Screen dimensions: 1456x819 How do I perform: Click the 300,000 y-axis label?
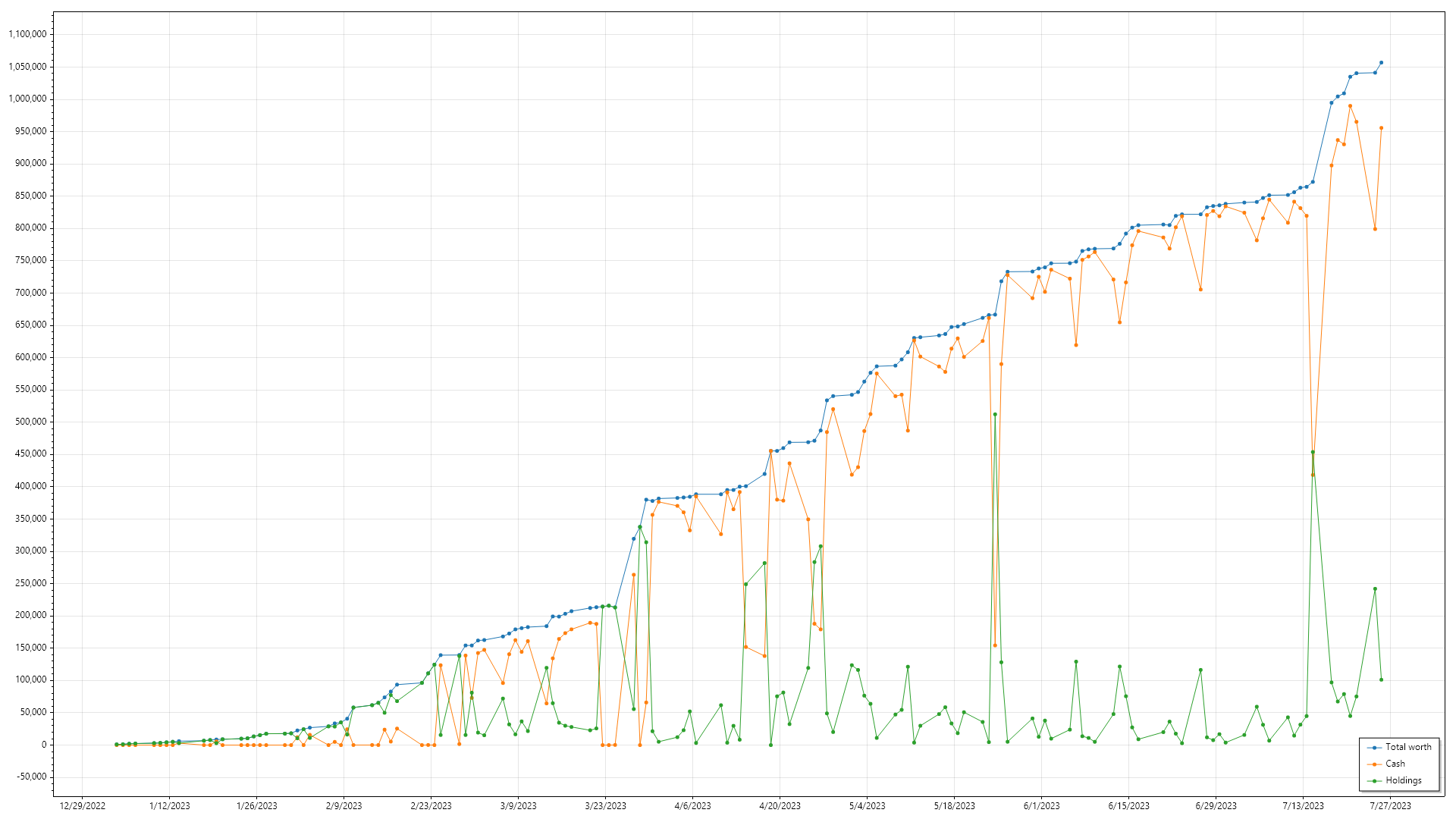point(30,551)
